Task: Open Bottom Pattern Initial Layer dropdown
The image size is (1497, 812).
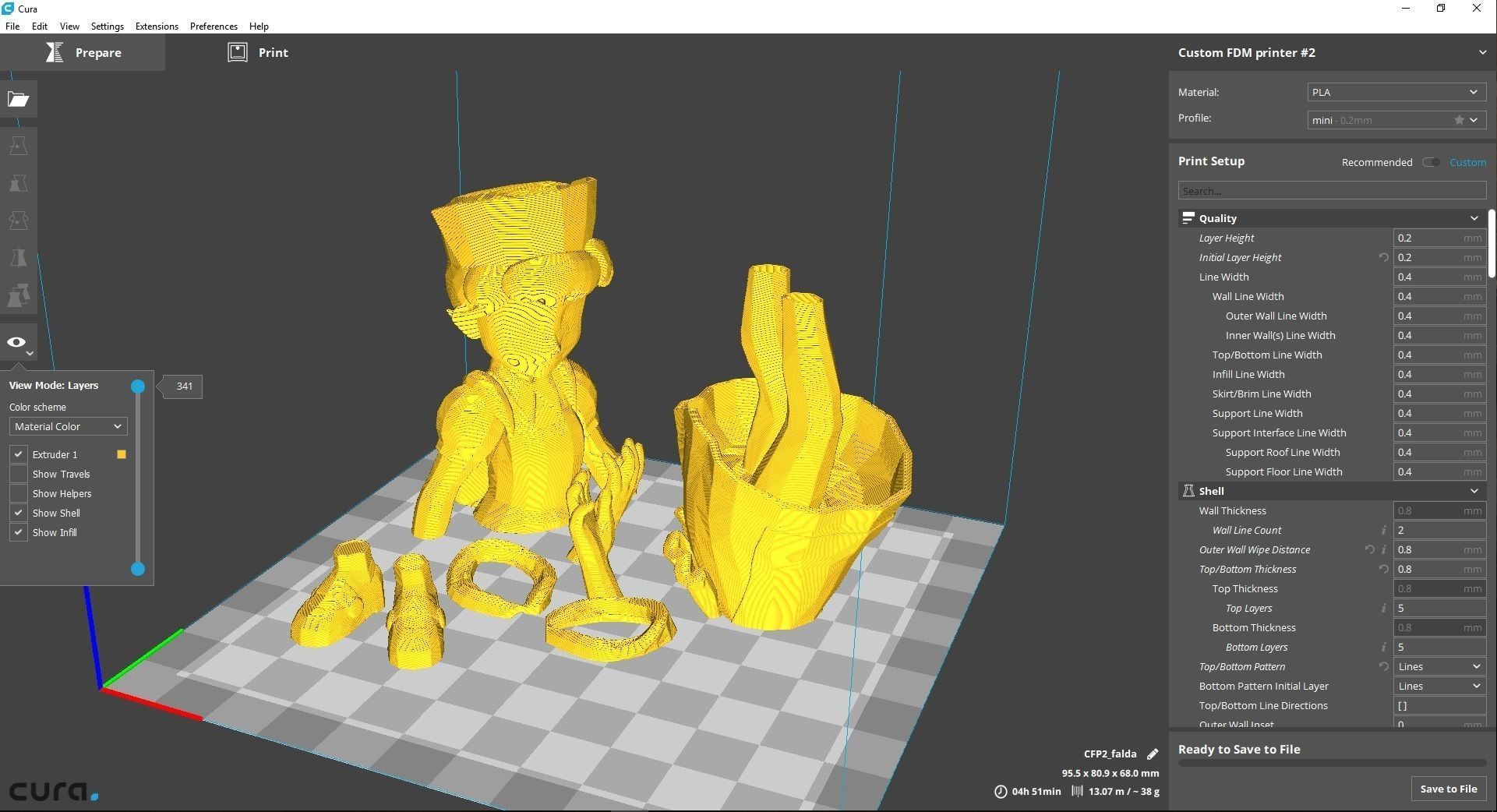Action: [1439, 686]
